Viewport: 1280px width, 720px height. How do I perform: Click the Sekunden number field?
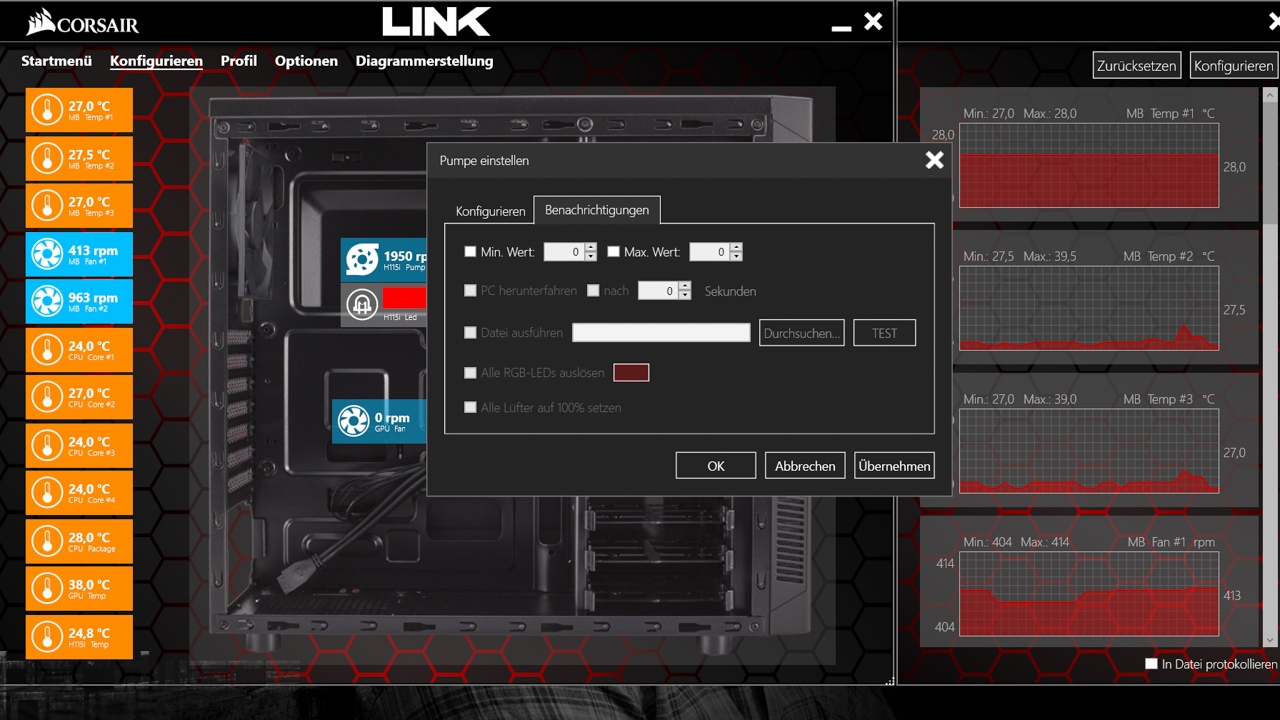[659, 291]
